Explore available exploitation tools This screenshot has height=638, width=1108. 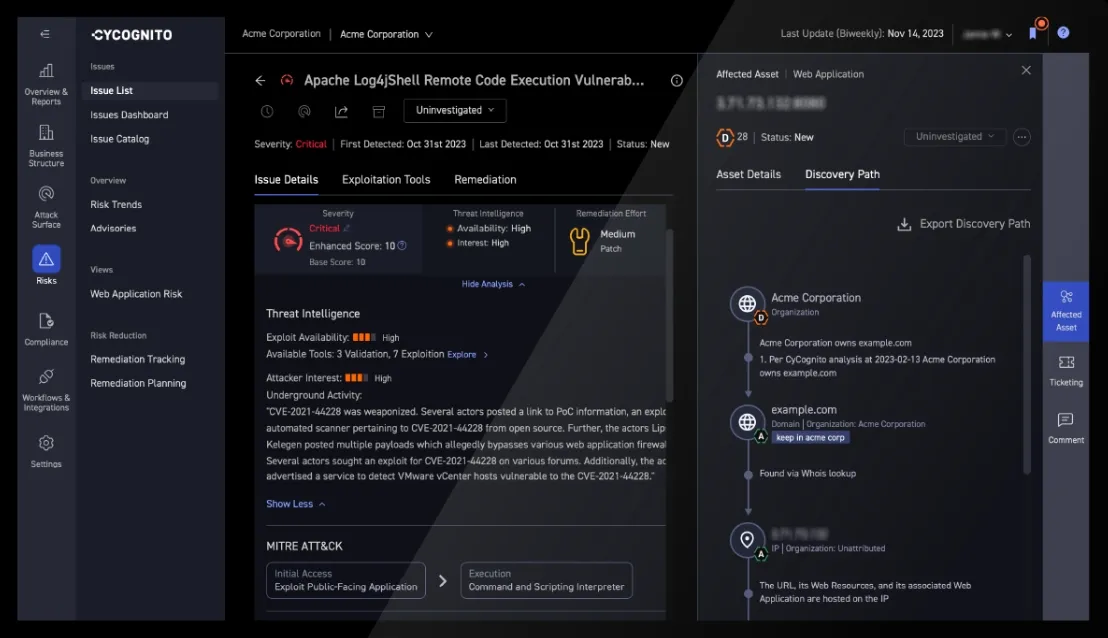coord(467,355)
